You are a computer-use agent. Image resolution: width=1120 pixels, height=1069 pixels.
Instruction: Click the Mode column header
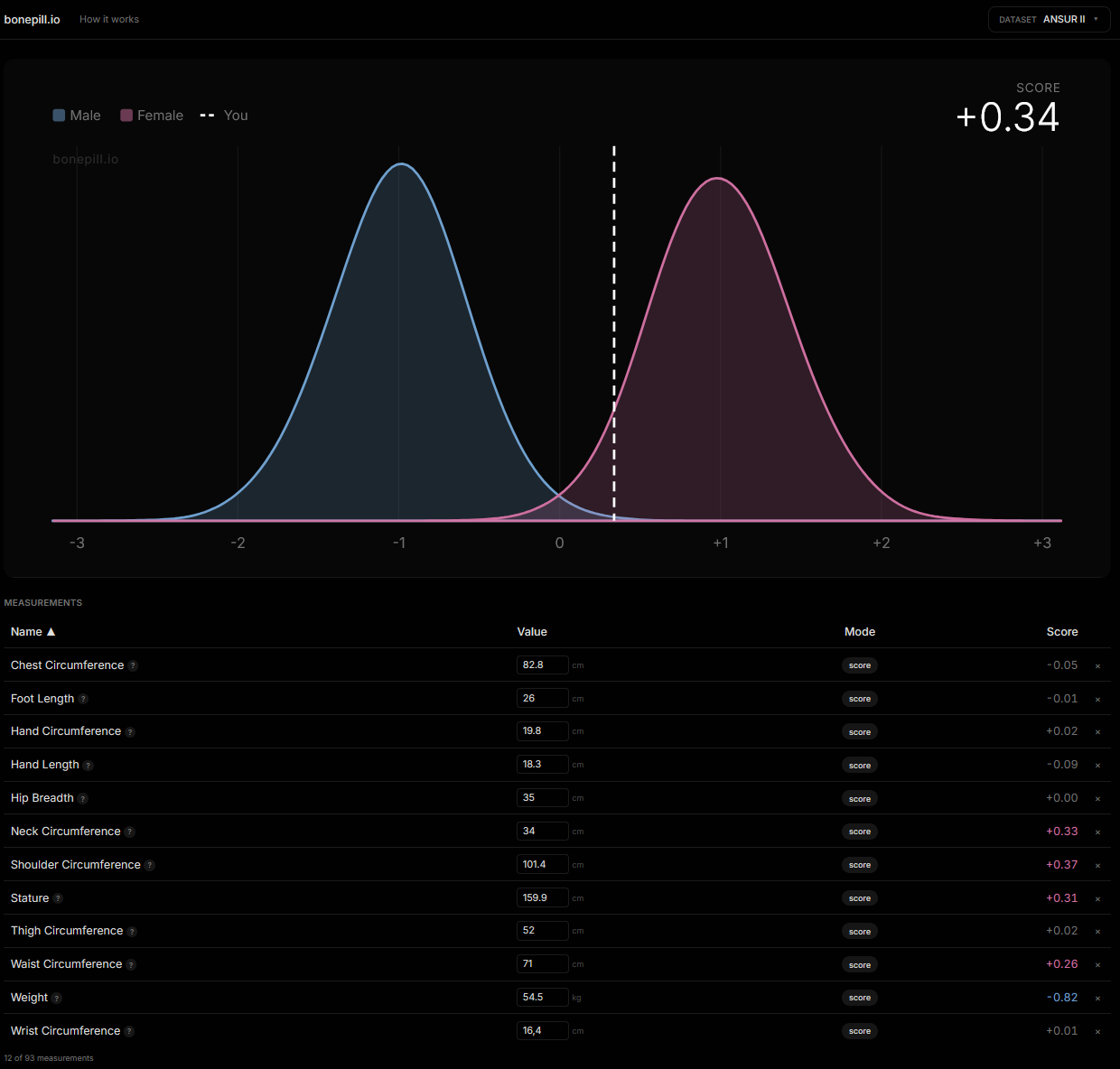coord(860,632)
